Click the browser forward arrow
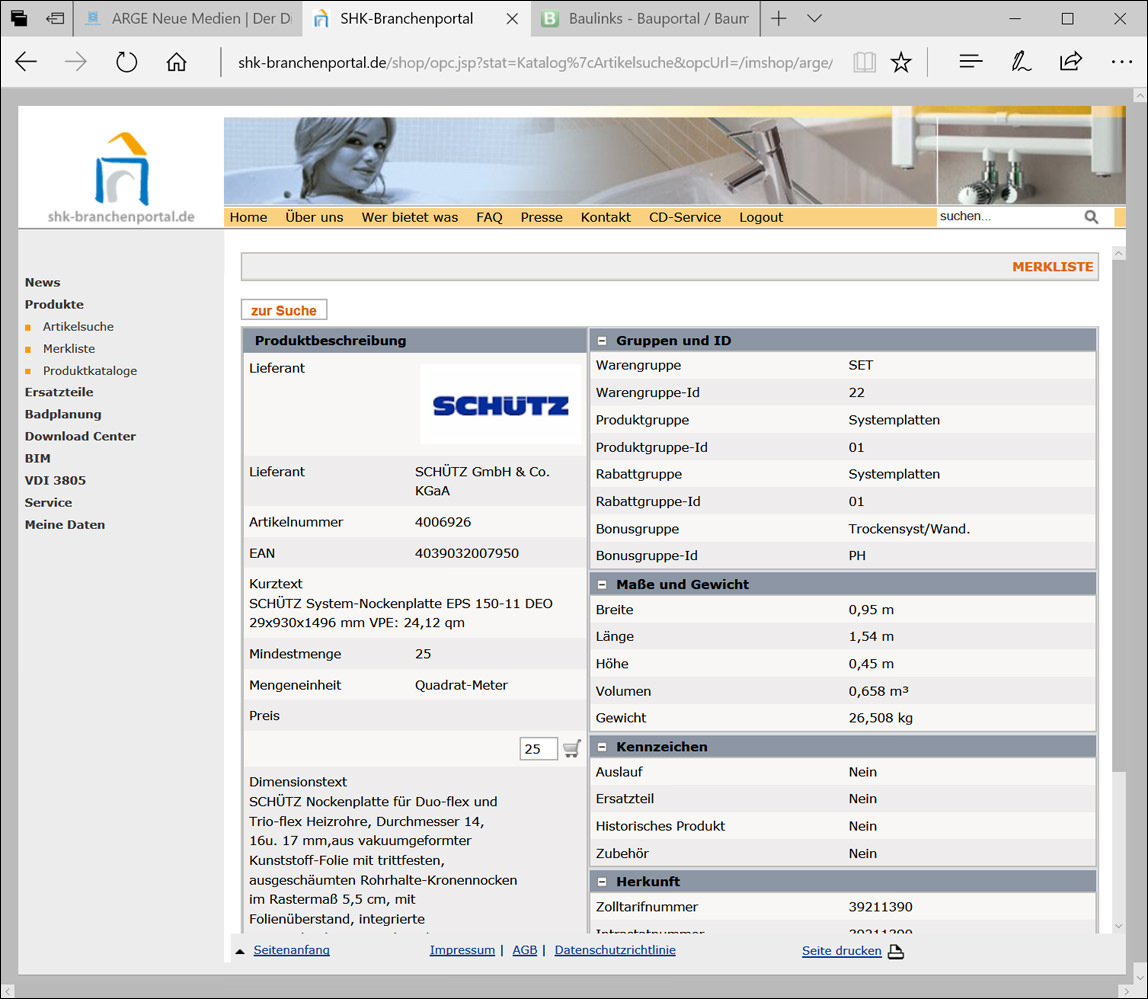 click(x=75, y=62)
